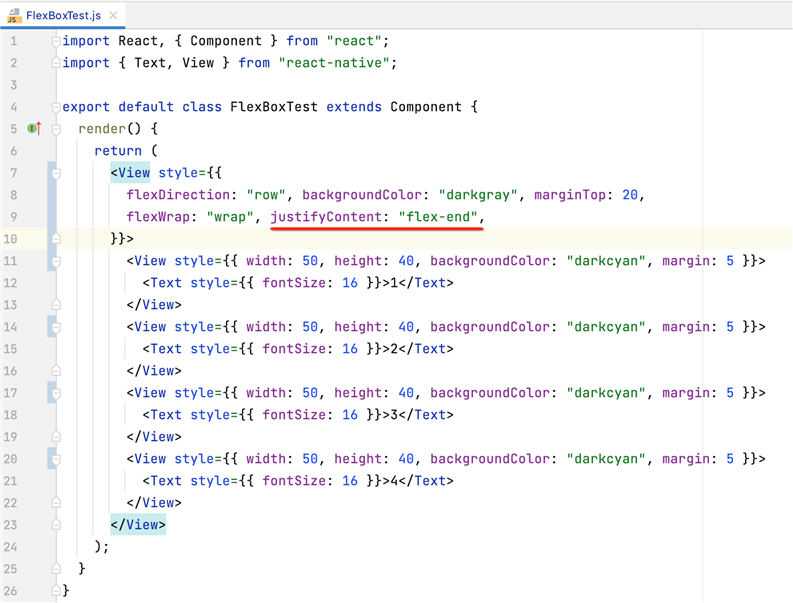Click the "flex-end" string value
The image size is (793, 603).
[x=438, y=217]
